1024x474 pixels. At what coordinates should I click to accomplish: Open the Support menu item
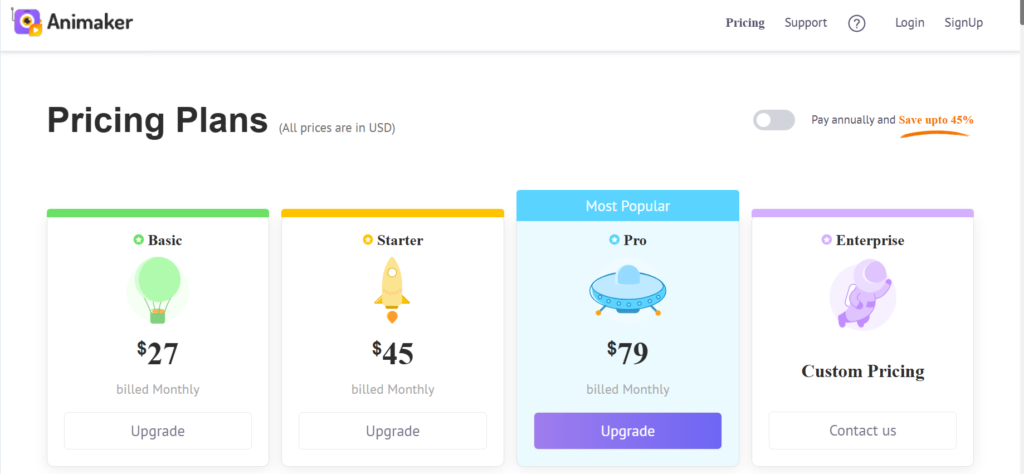806,23
